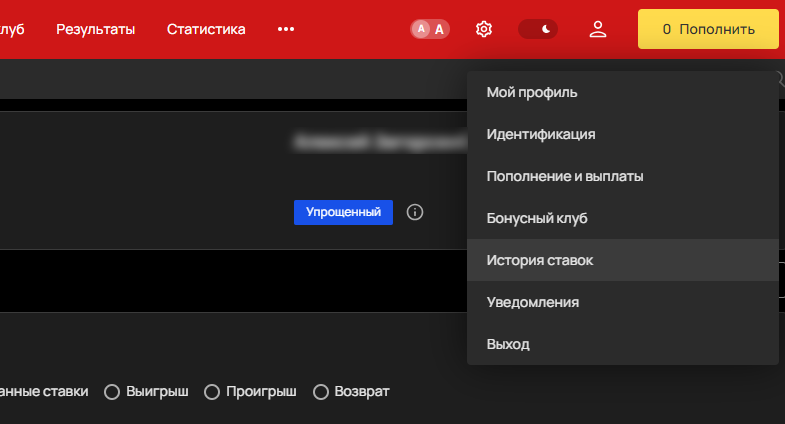Open the Статистика menu item
The width and height of the screenshot is (785, 424).
tap(206, 29)
